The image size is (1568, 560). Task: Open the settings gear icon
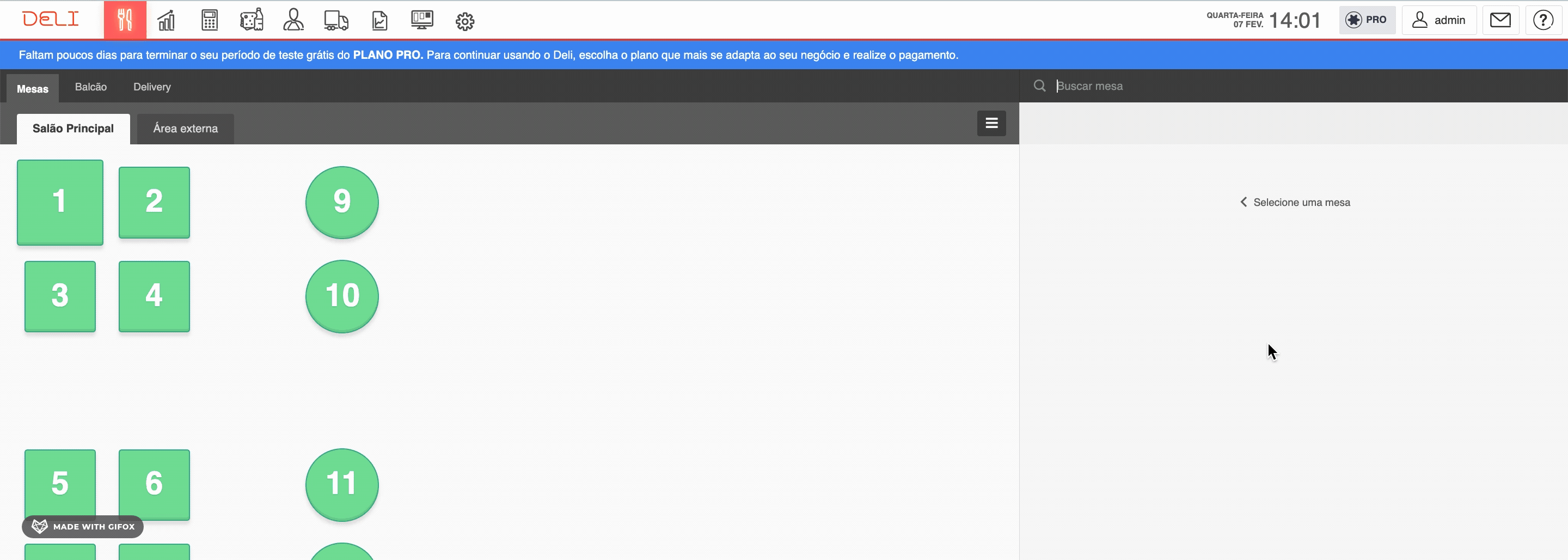465,21
